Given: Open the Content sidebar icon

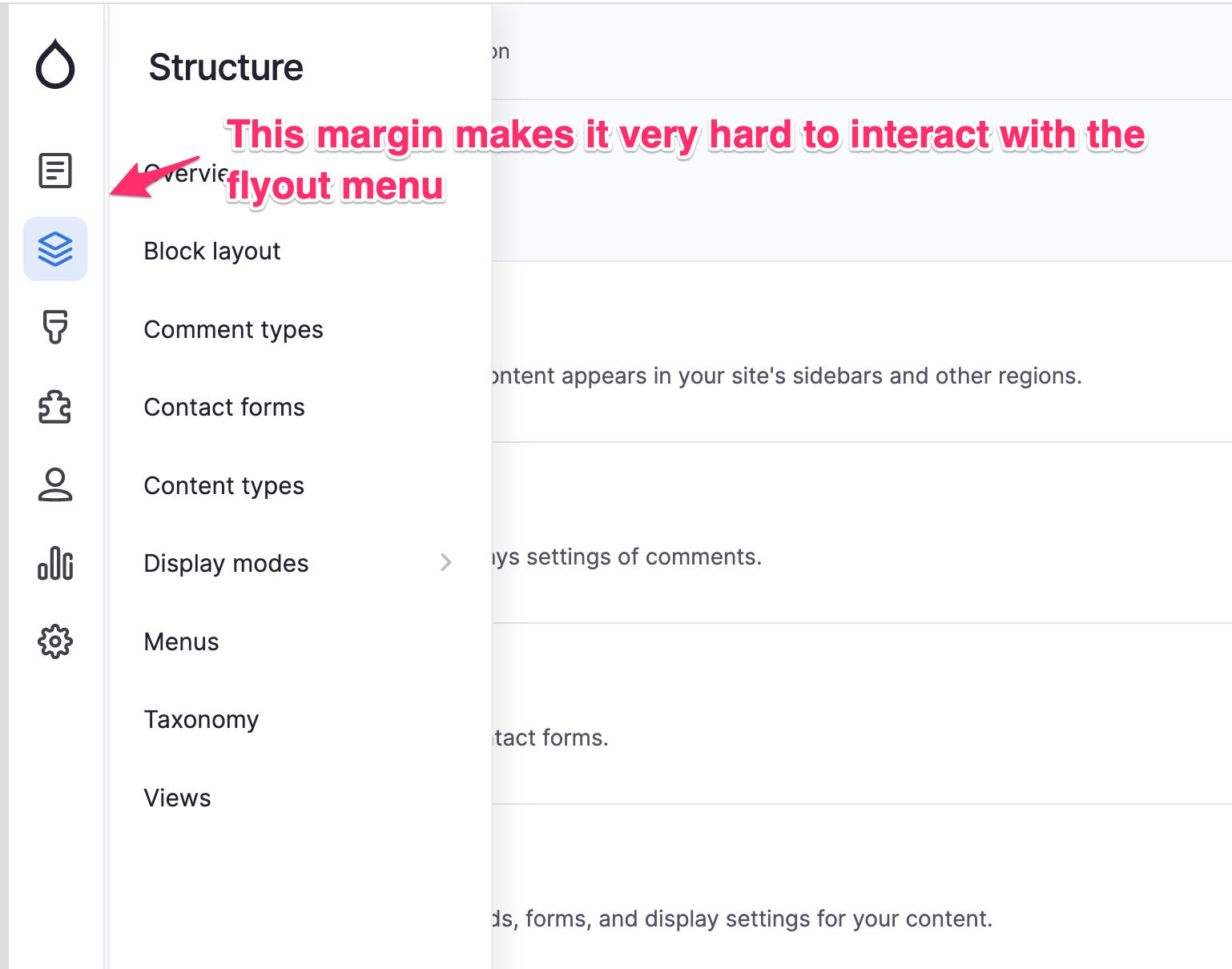Looking at the screenshot, I should [55, 171].
